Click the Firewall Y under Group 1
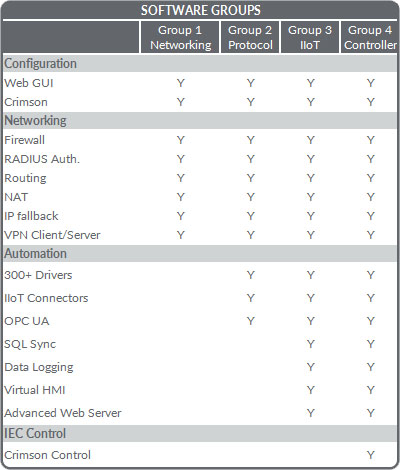This screenshot has height=470, width=400. tap(180, 140)
